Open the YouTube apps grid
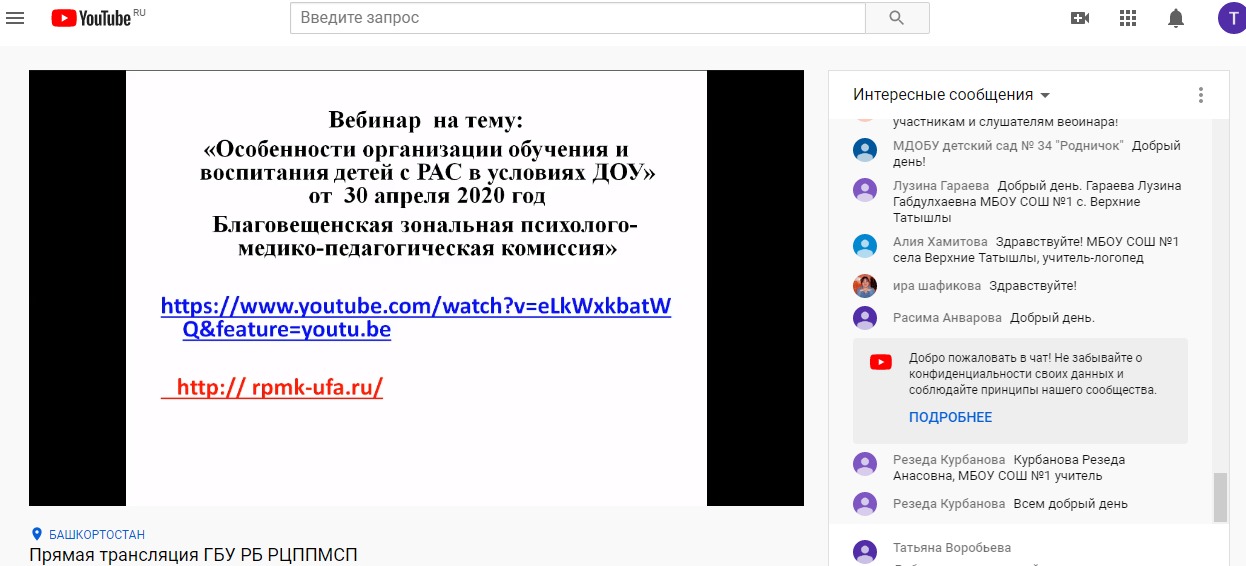 click(x=1128, y=18)
